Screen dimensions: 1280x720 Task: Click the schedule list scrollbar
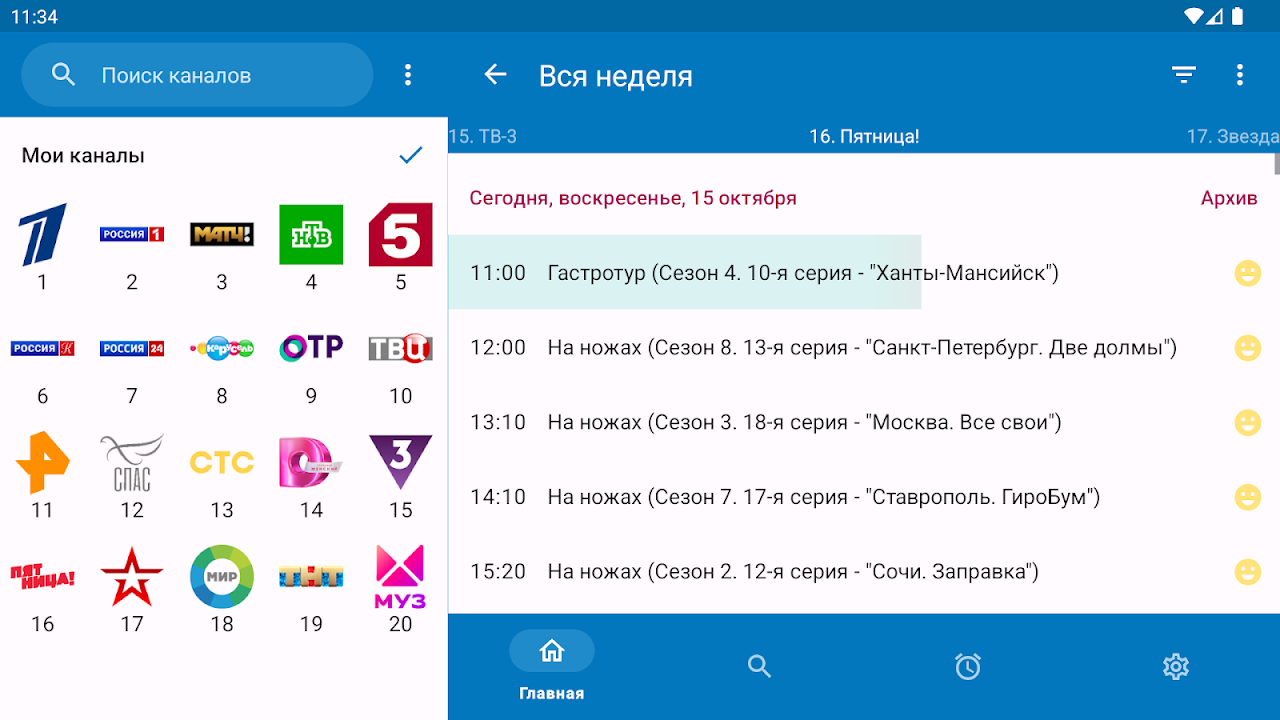point(1276,164)
